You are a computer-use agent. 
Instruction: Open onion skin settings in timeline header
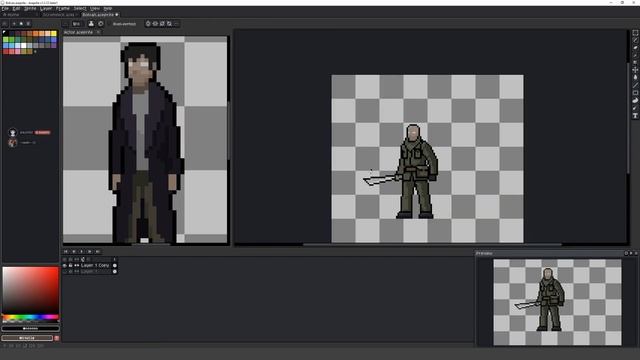pos(83,259)
